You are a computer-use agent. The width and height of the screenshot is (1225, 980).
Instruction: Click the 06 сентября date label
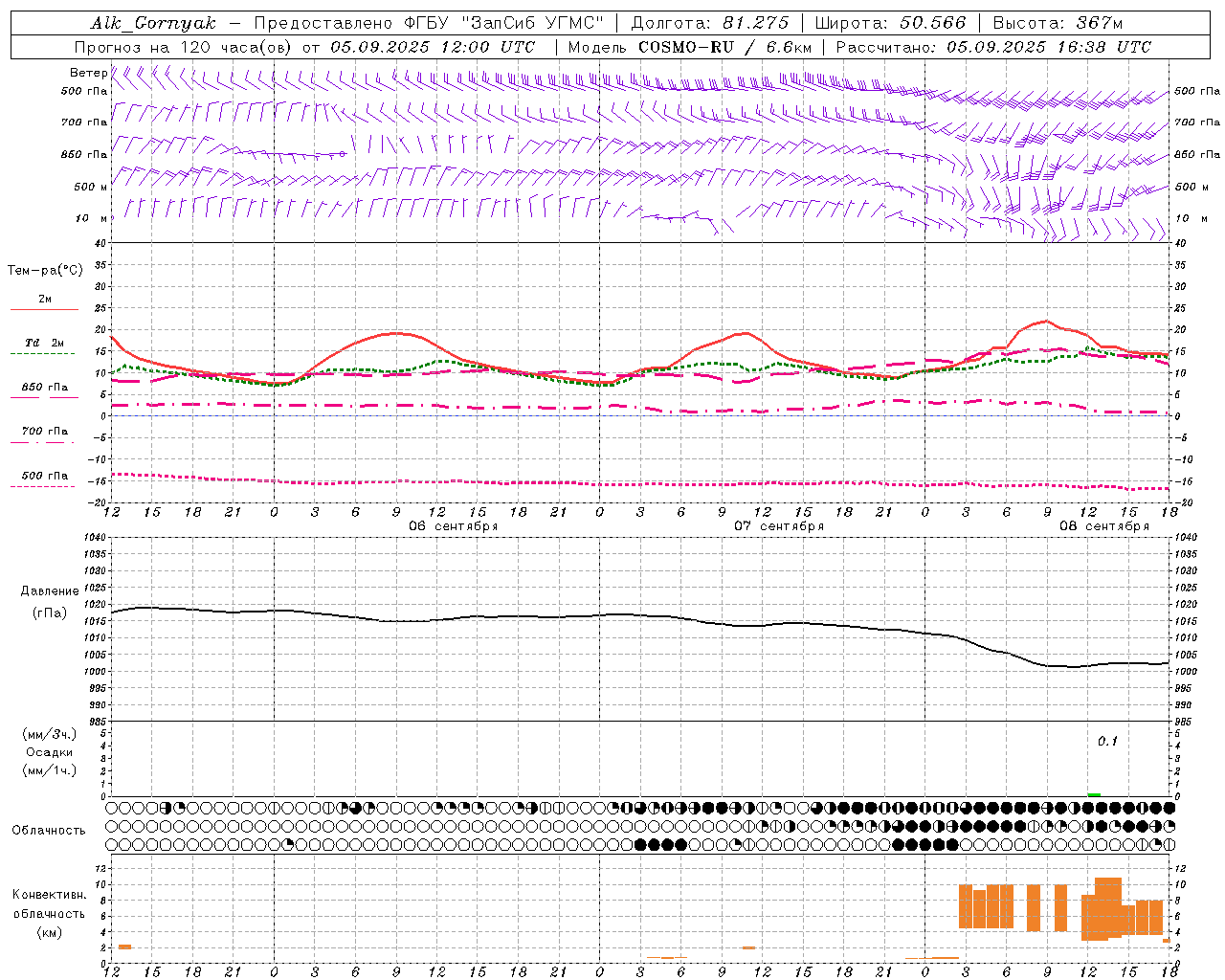coord(454,526)
